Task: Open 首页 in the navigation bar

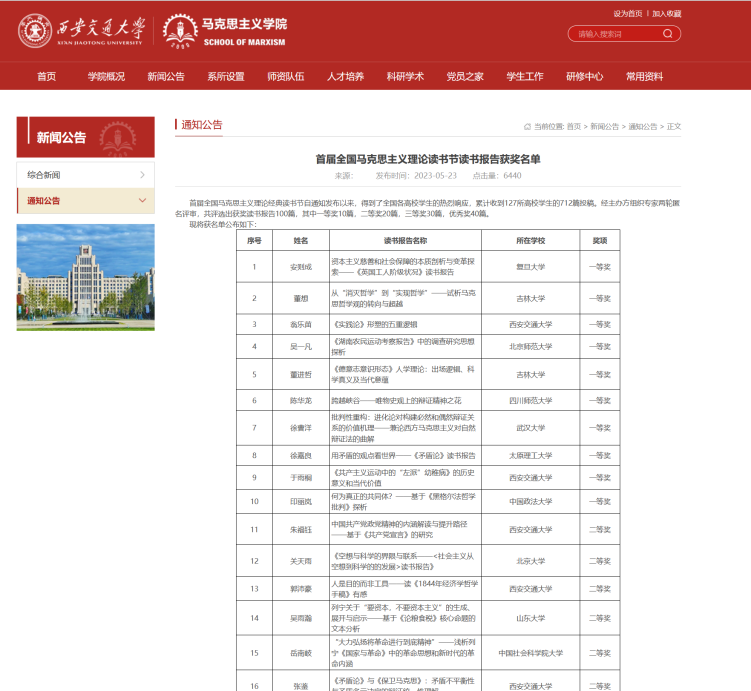Action: point(46,76)
